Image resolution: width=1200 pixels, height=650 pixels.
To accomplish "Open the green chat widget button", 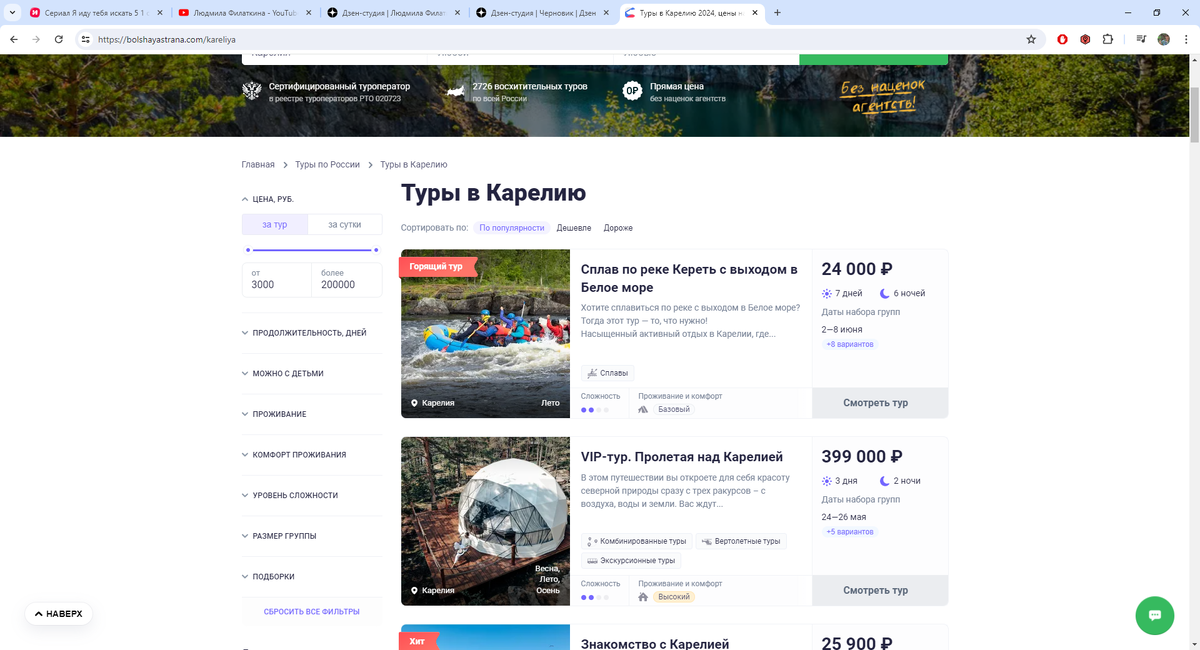I will pyautogui.click(x=1154, y=615).
